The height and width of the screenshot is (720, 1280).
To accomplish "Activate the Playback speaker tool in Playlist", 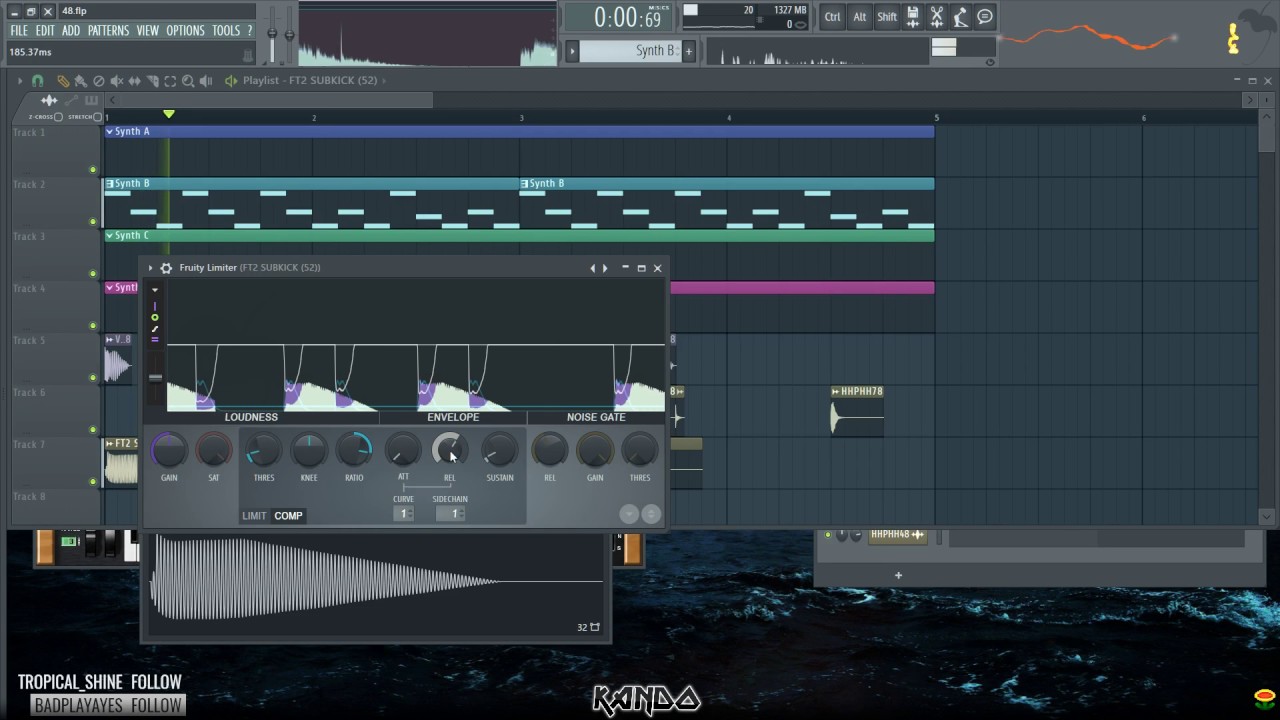I will [206, 81].
